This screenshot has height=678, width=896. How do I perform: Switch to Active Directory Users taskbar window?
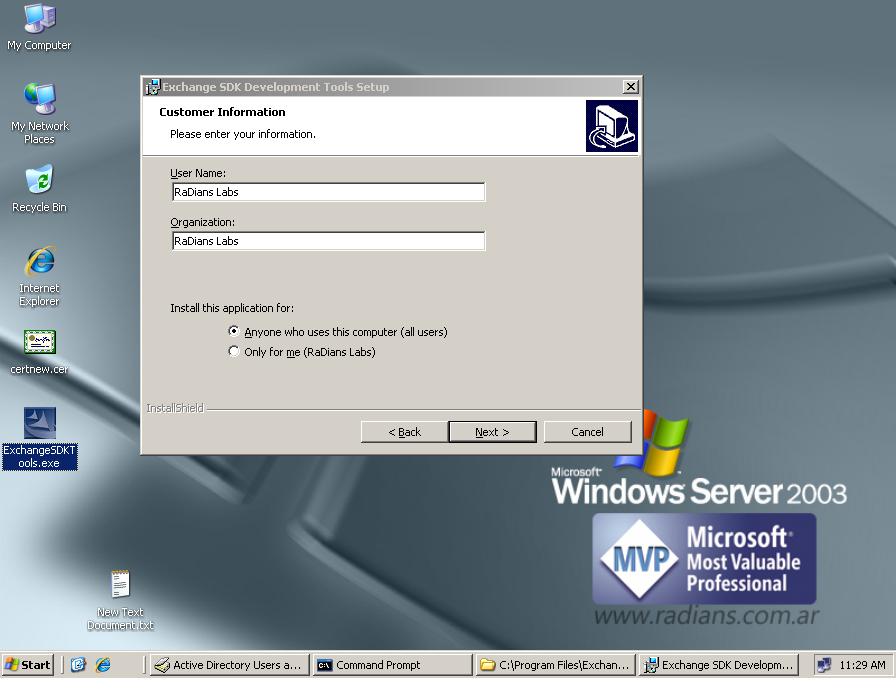click(x=228, y=665)
